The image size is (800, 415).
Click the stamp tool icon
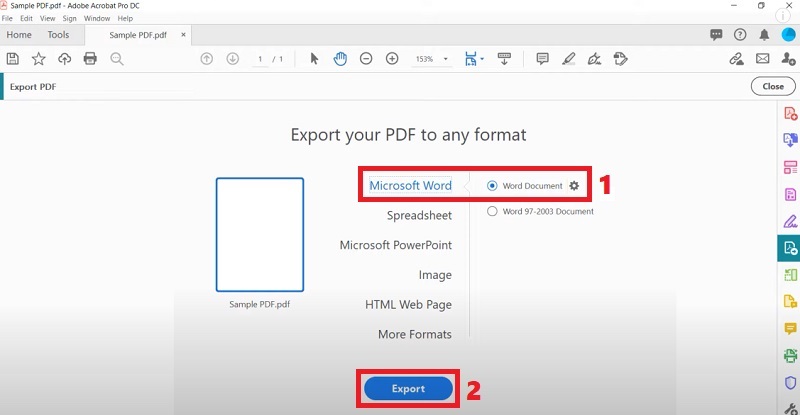click(x=620, y=59)
